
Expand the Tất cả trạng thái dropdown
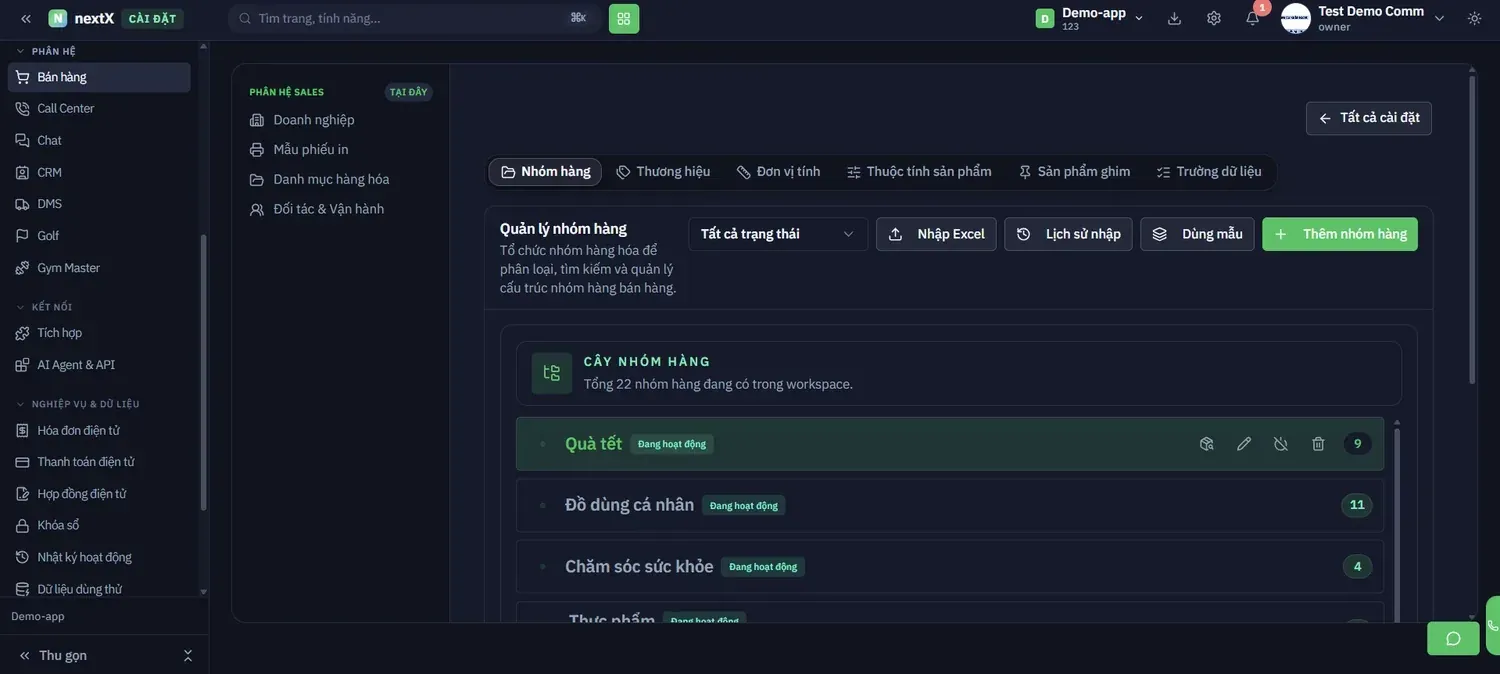778,234
